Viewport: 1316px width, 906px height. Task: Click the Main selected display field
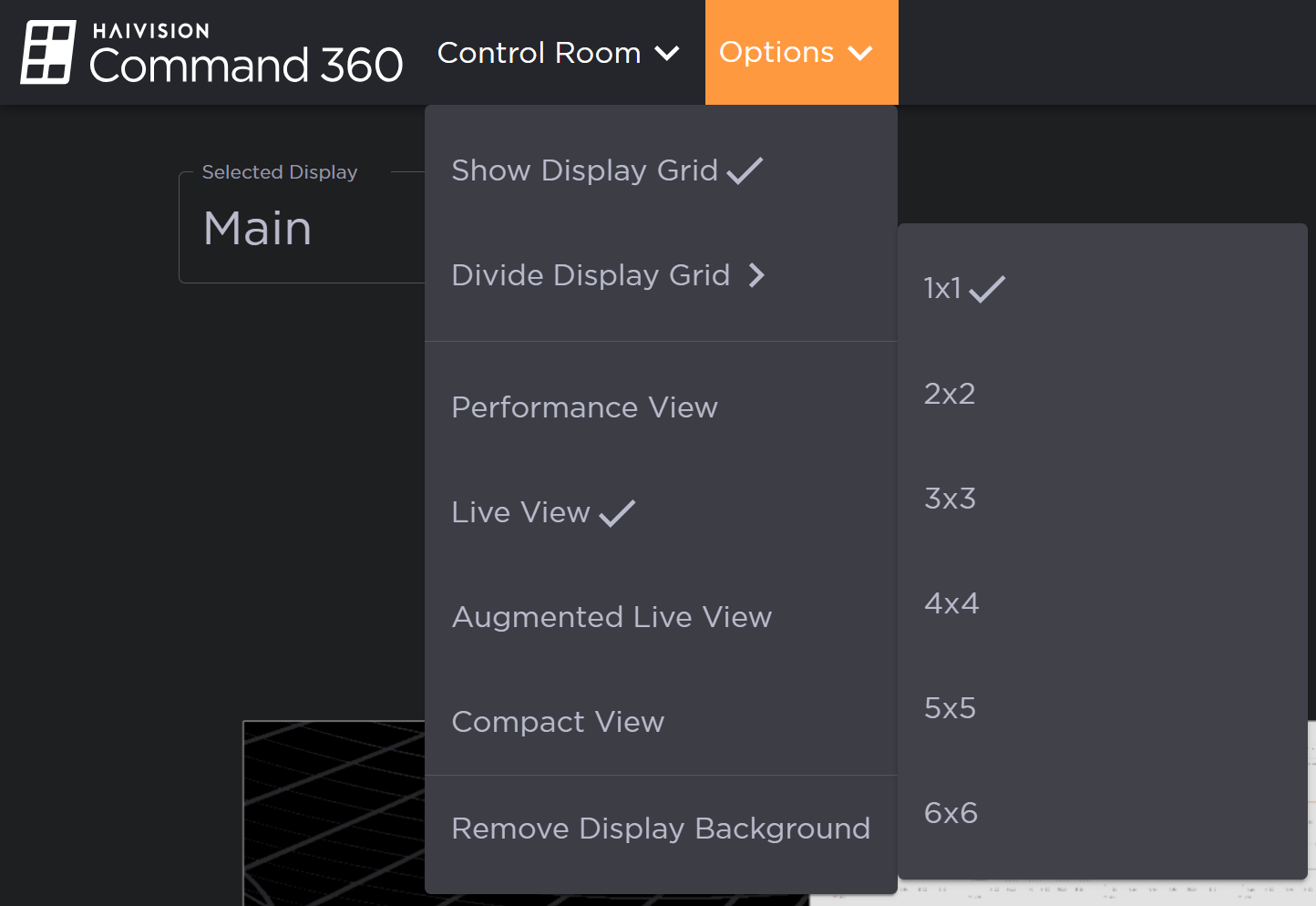258,229
